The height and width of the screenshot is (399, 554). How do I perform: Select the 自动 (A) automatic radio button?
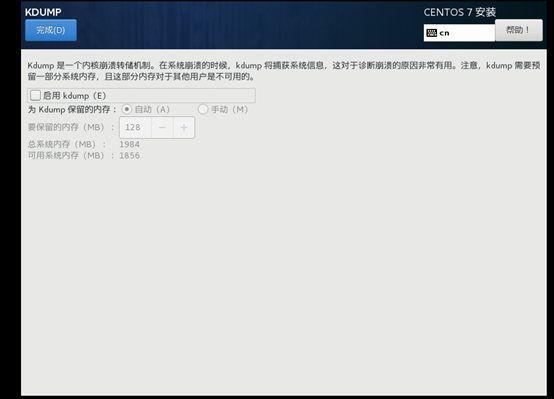[x=126, y=109]
